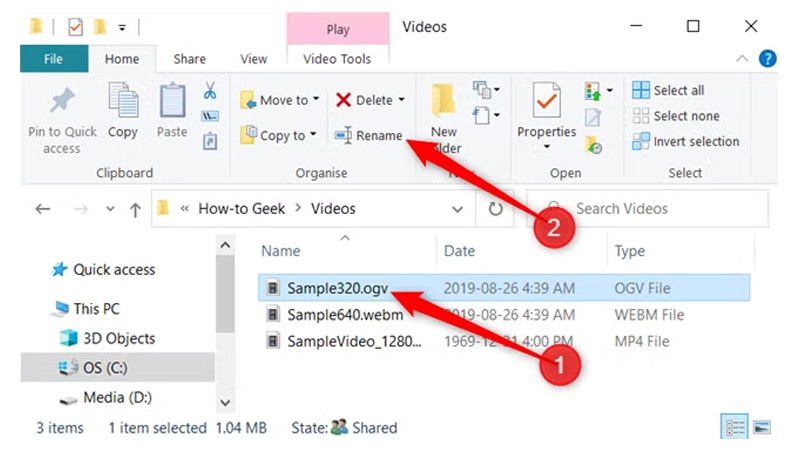Viewport: 800px width, 450px height.
Task: Click the Paste shortcut icon
Action: click(210, 141)
